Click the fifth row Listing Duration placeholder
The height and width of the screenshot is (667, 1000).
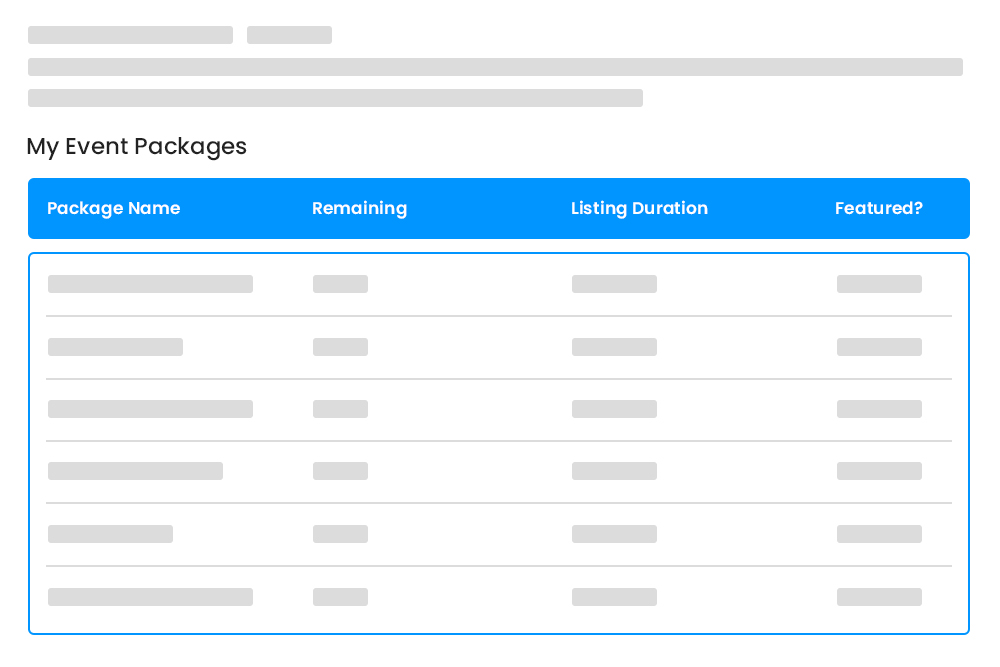[614, 534]
